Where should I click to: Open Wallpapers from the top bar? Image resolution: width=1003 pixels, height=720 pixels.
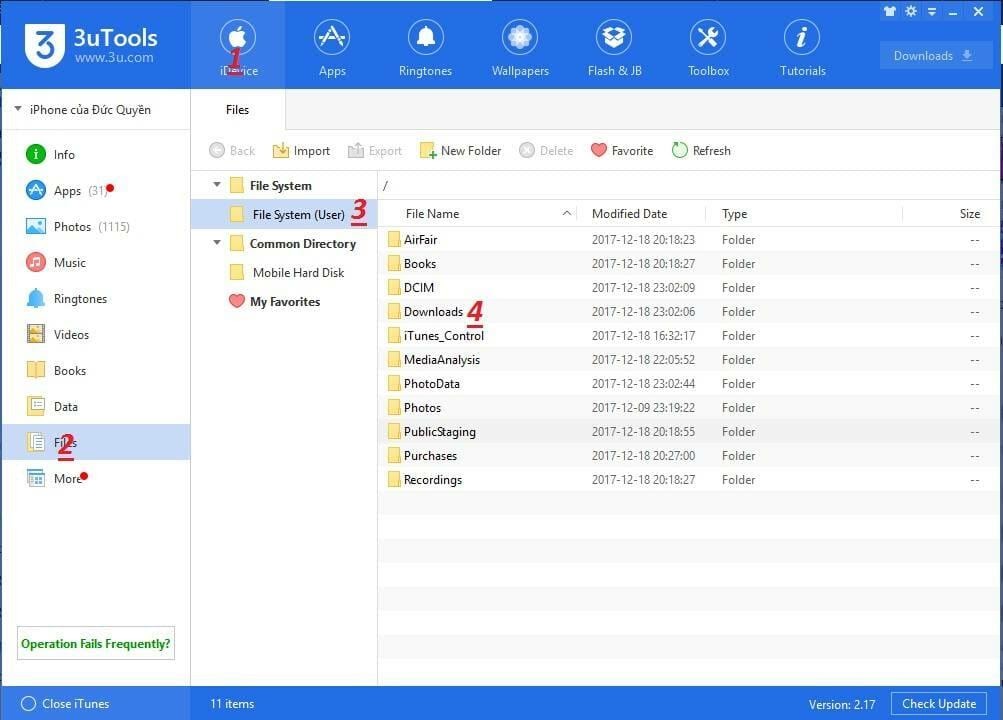(x=519, y=47)
